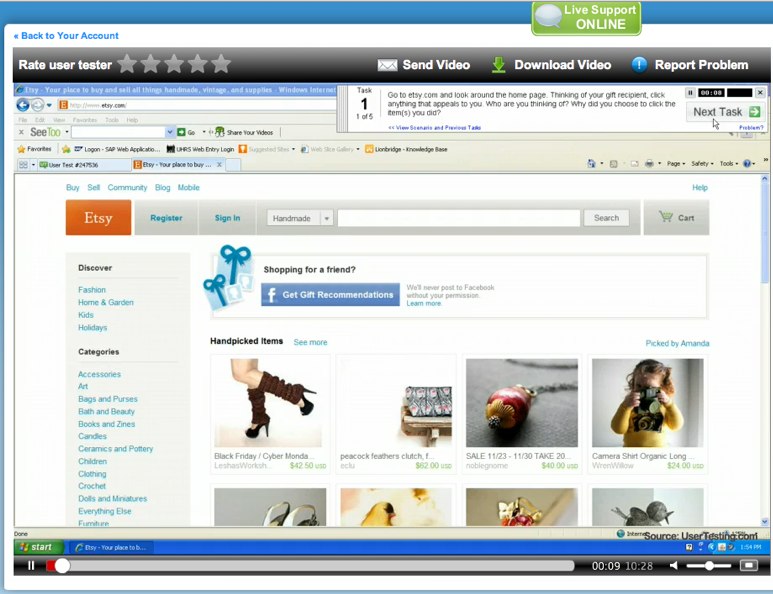Click the Quick Tabs grid icon
Image resolution: width=773 pixels, height=594 pixels.
23,165
